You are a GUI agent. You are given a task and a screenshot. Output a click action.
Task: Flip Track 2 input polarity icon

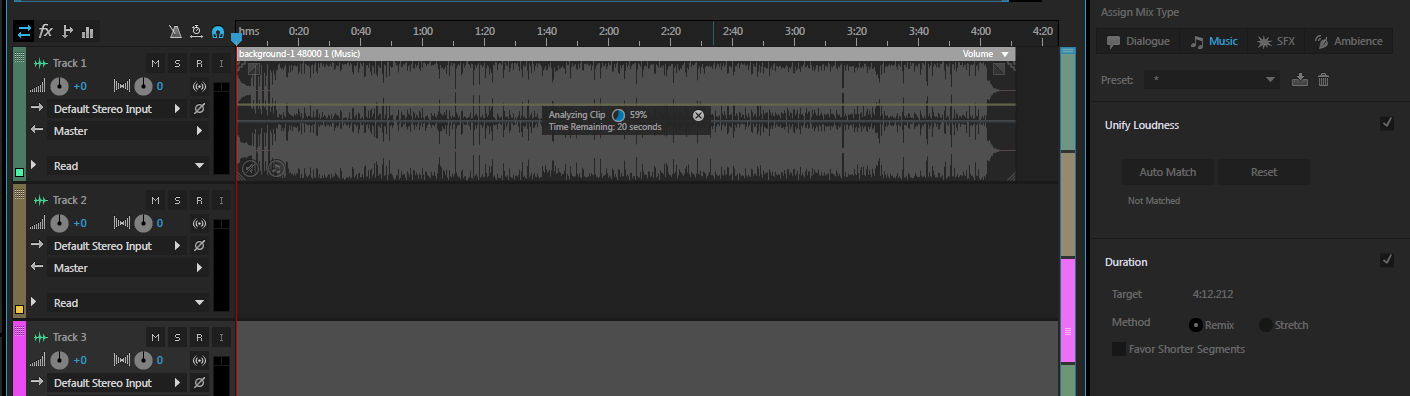[199, 245]
